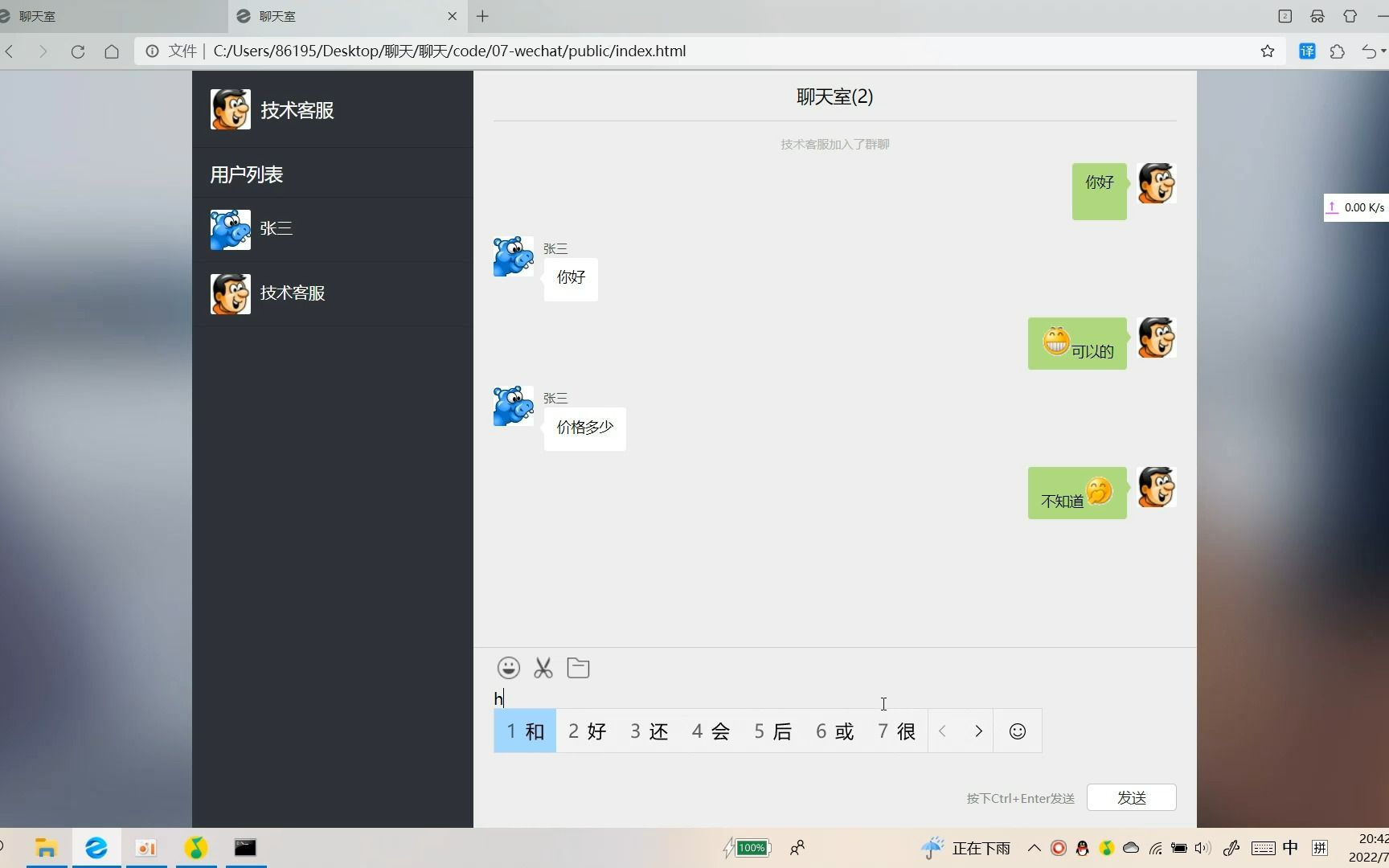The width and height of the screenshot is (1389, 868).
Task: Go back in browser history
Action: [10, 51]
